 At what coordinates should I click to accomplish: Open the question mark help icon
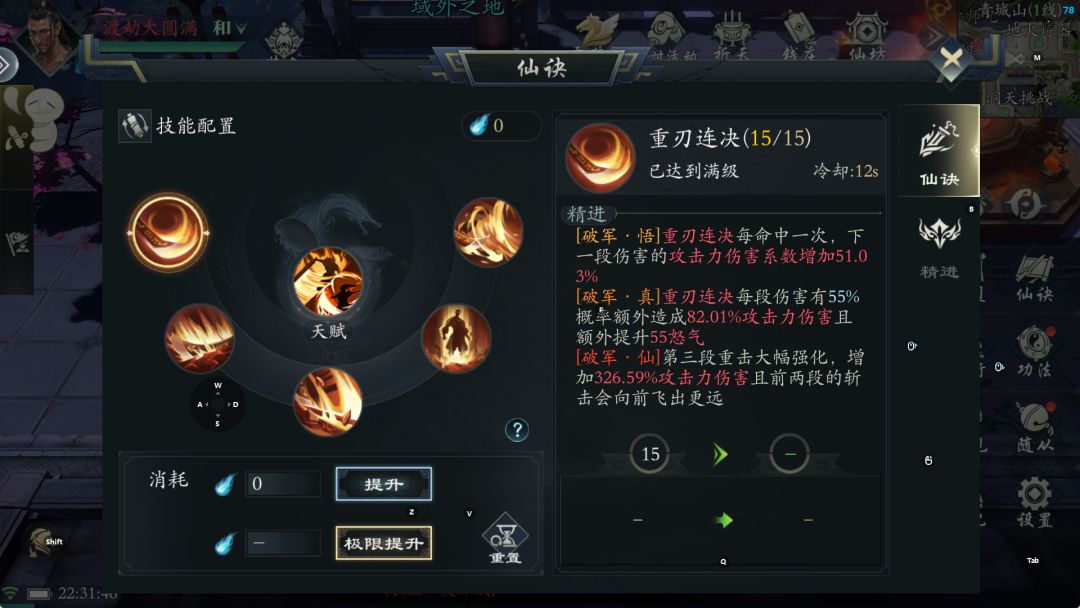(517, 430)
